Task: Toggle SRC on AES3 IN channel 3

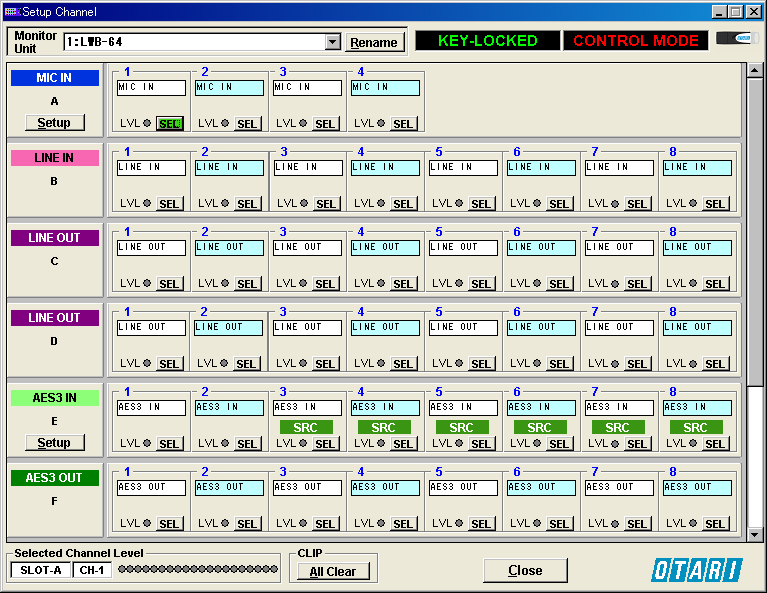Action: (x=306, y=427)
